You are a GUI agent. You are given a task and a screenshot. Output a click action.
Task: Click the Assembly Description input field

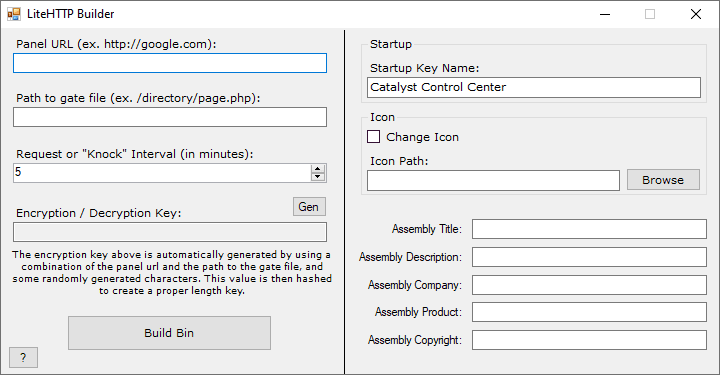point(589,257)
